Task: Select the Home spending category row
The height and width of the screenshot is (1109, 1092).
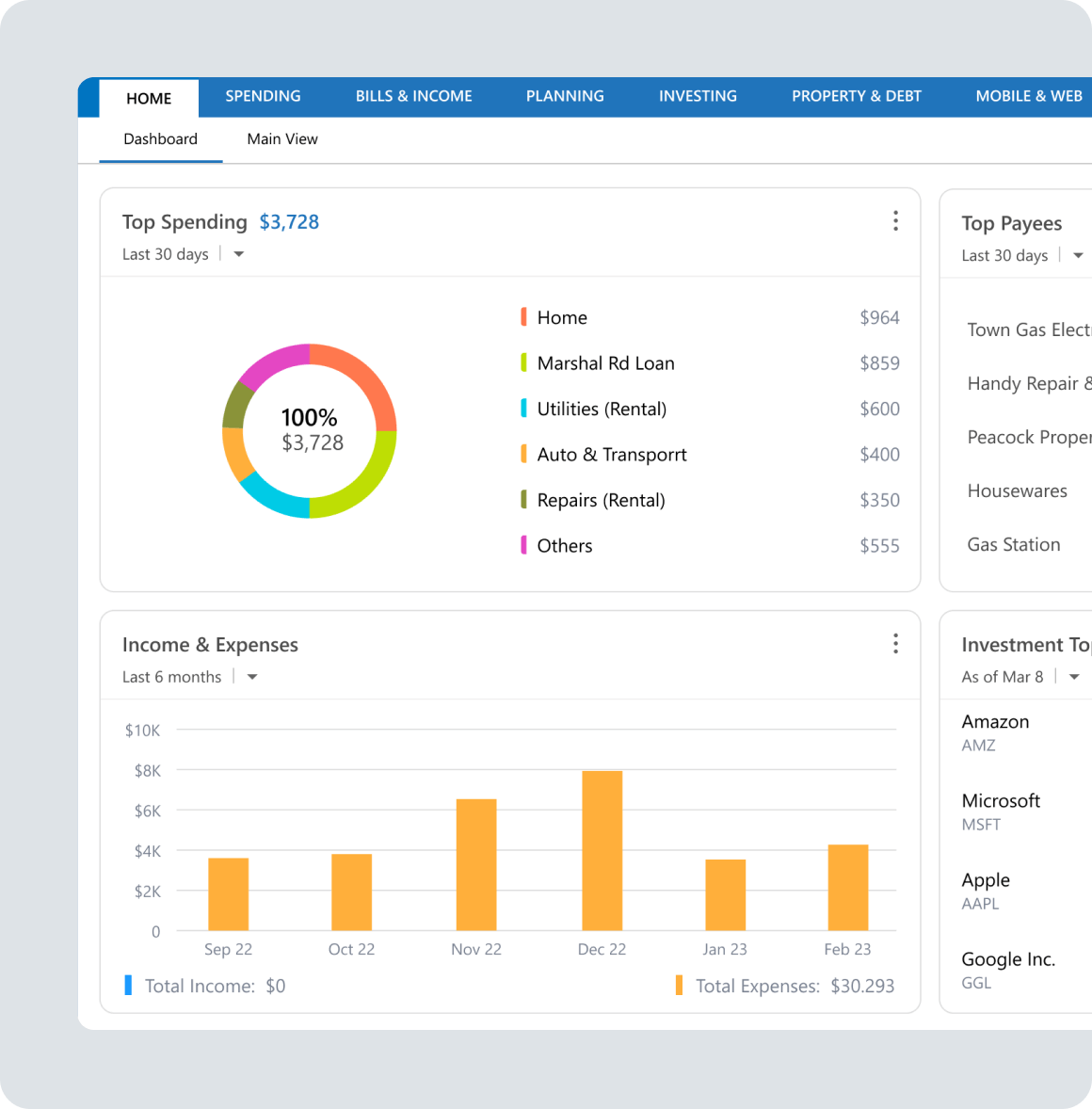Action: tap(562, 318)
